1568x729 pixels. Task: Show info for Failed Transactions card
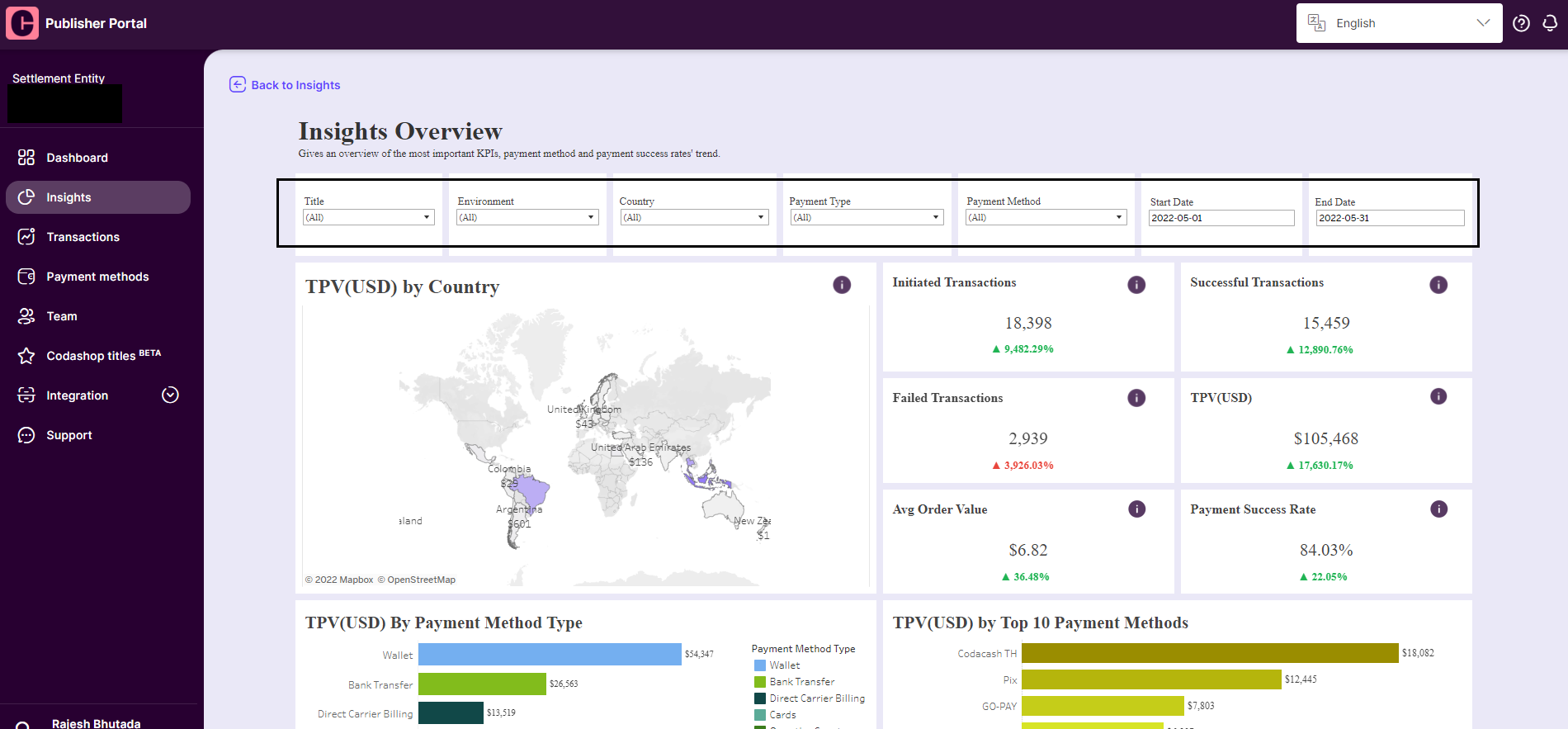point(1136,398)
